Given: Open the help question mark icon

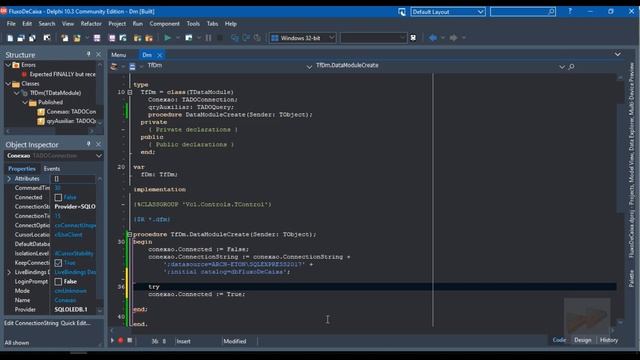Looking at the screenshot, I should 570,11.
